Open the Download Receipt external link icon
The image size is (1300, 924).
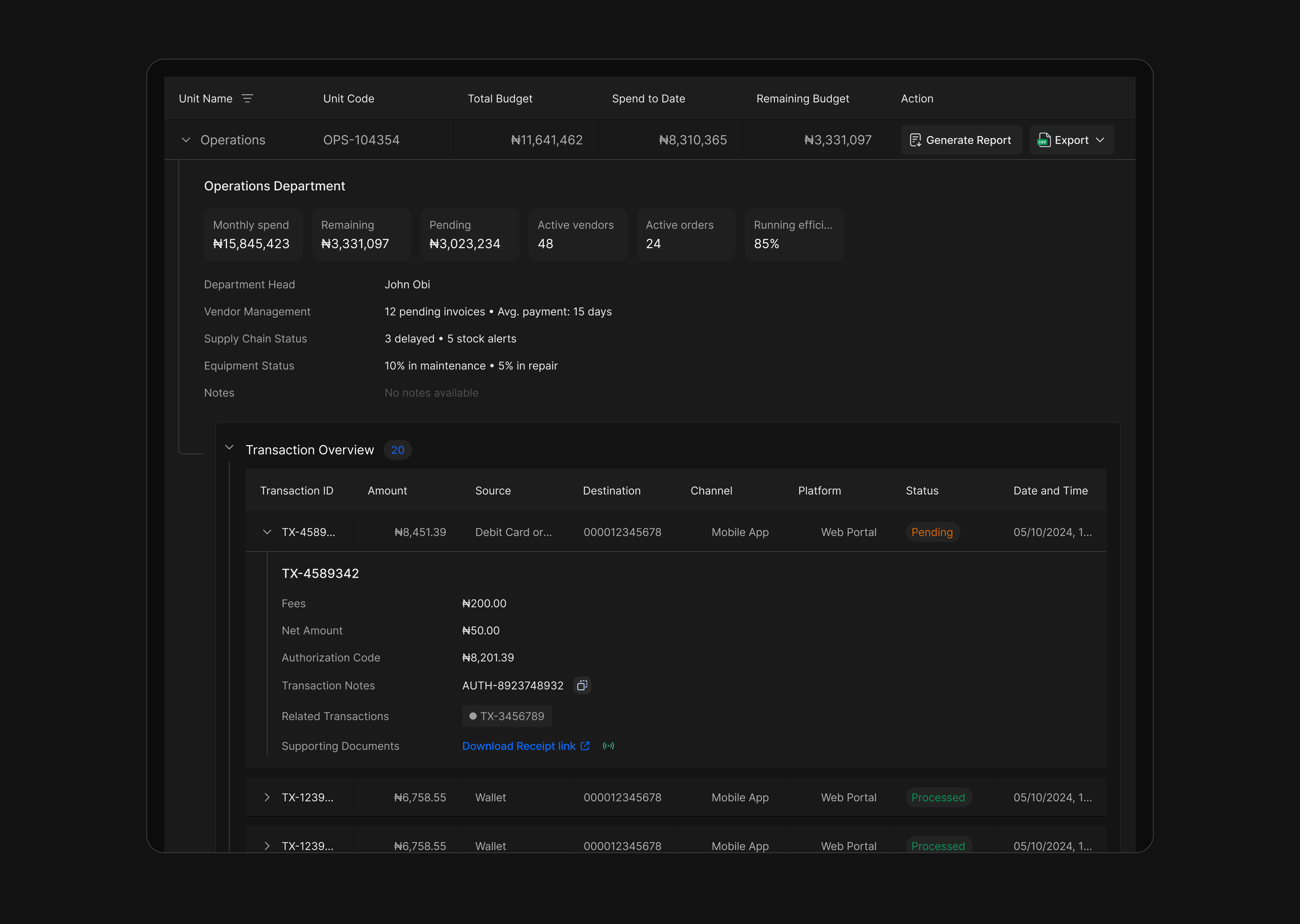(x=585, y=746)
